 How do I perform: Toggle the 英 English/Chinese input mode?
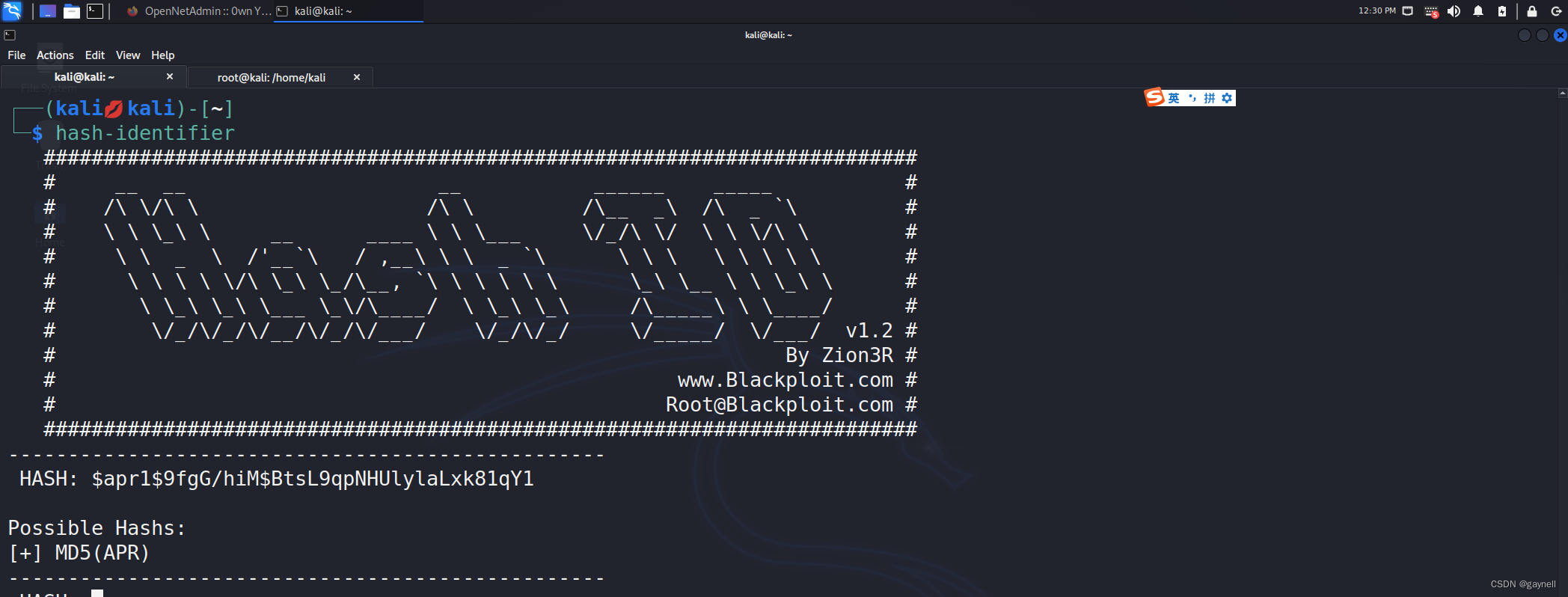coord(1174,98)
